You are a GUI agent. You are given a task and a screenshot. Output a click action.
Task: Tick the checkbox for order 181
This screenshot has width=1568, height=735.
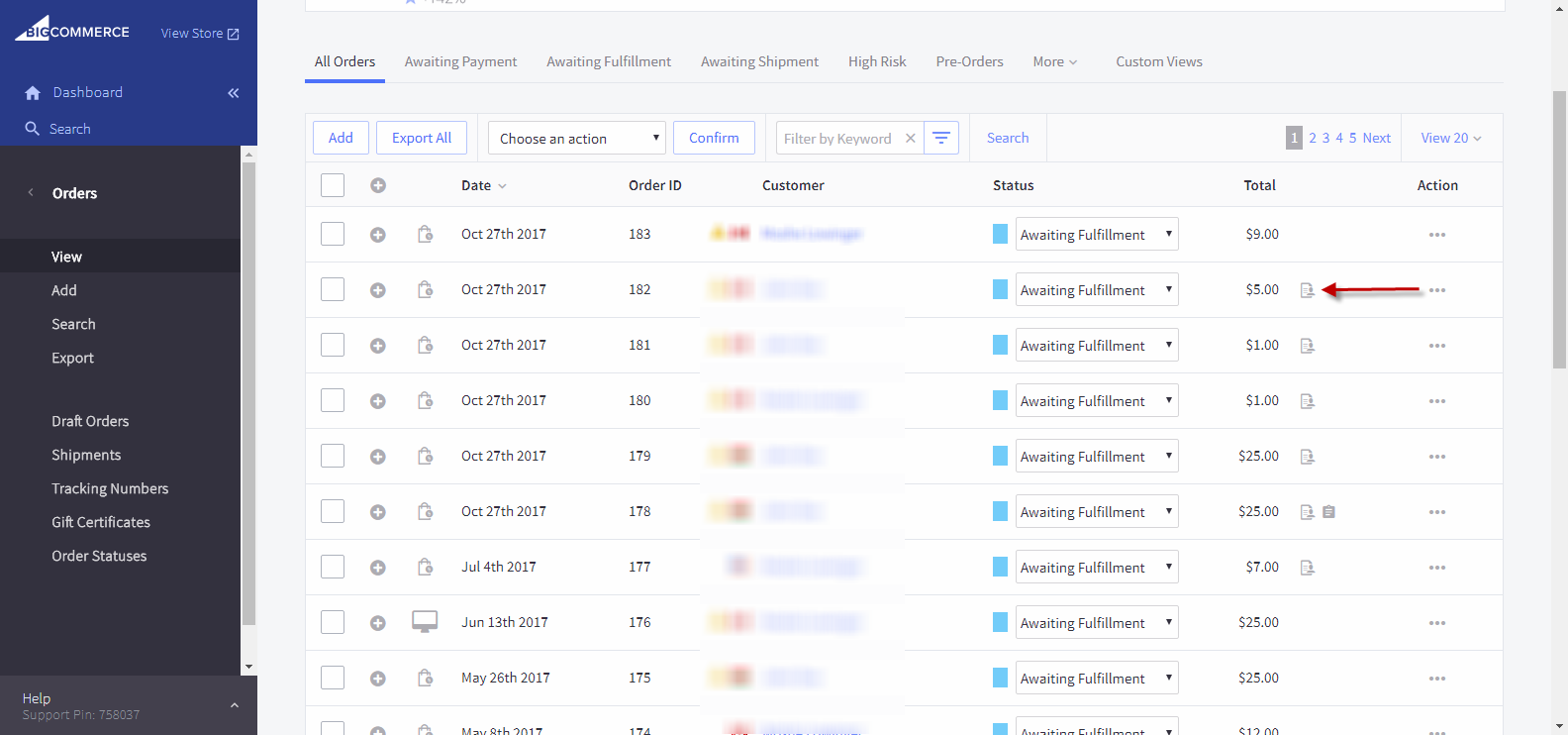click(333, 345)
